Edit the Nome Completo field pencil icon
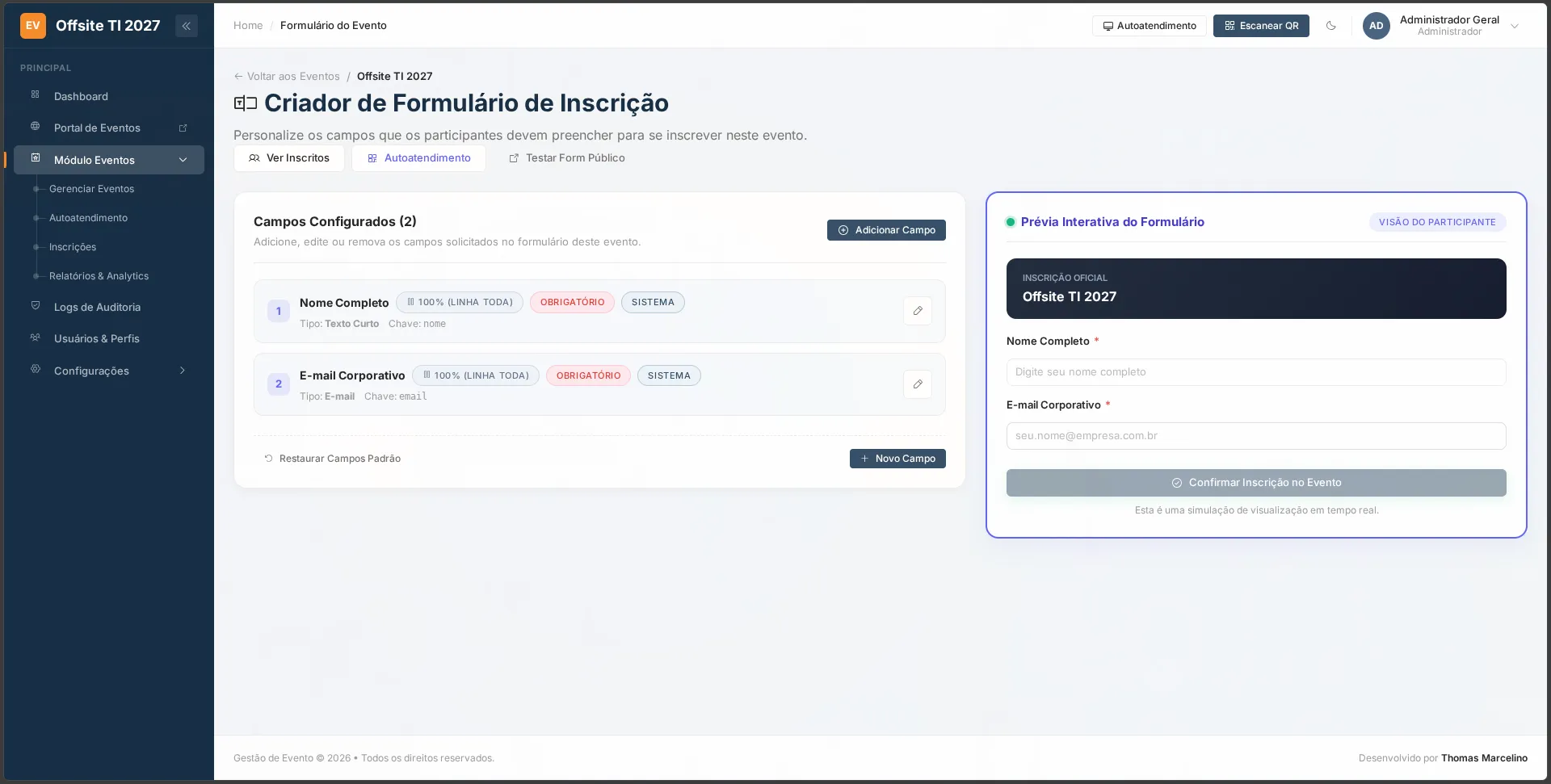 pos(918,311)
